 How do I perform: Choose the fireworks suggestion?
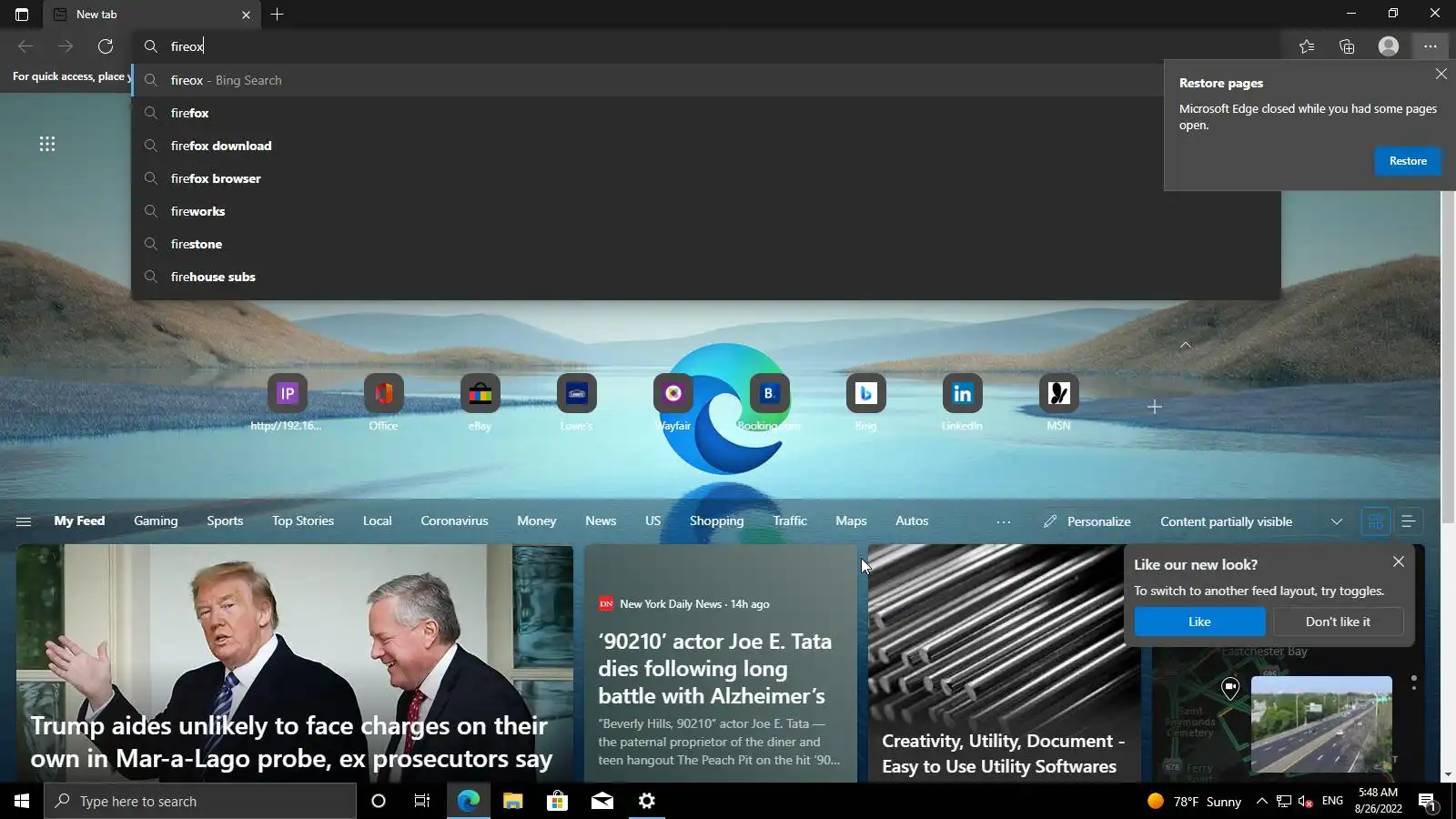(706, 211)
